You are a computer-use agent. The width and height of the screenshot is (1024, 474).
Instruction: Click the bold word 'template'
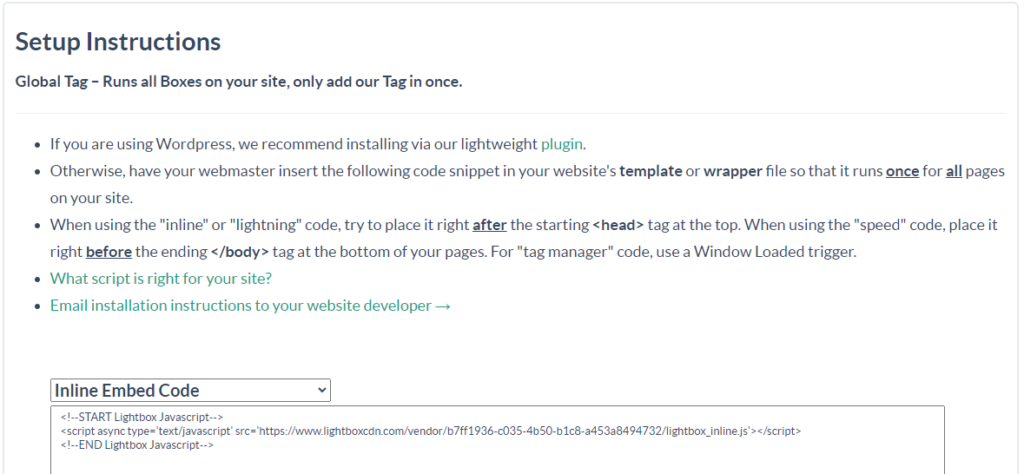[651, 171]
